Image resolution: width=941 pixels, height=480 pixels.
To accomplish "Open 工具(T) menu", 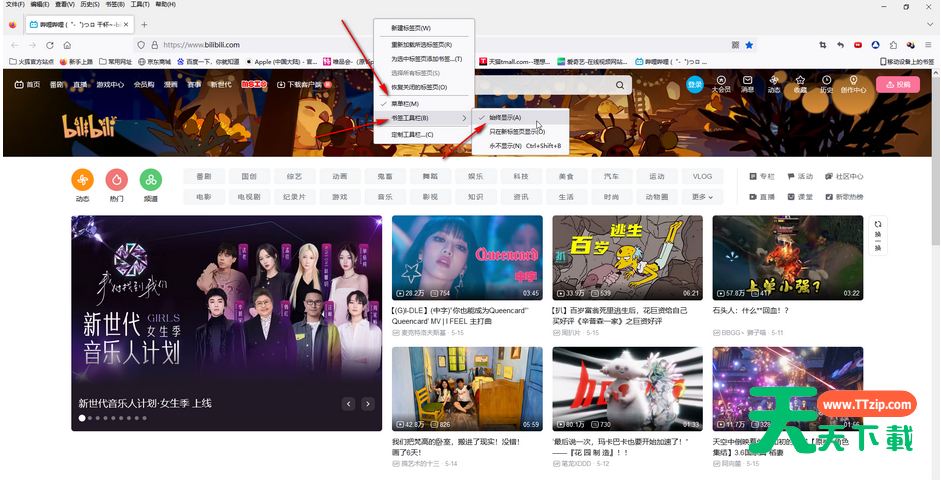I will point(140,4).
